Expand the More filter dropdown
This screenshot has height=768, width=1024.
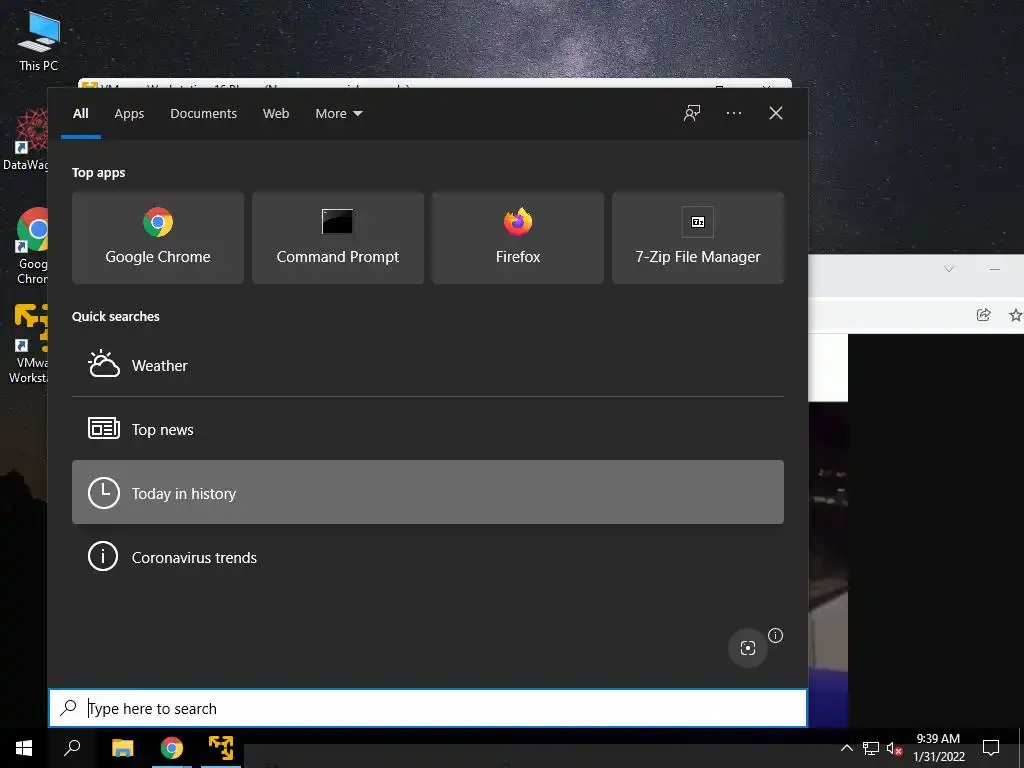click(x=338, y=114)
